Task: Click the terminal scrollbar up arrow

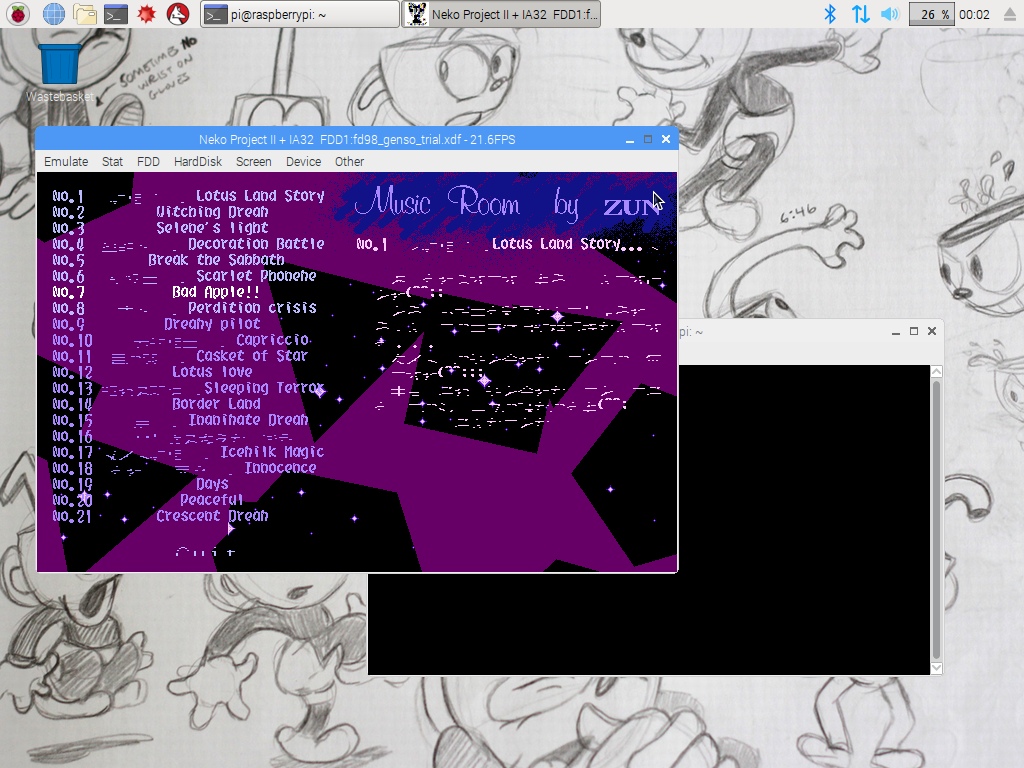Action: [x=936, y=372]
